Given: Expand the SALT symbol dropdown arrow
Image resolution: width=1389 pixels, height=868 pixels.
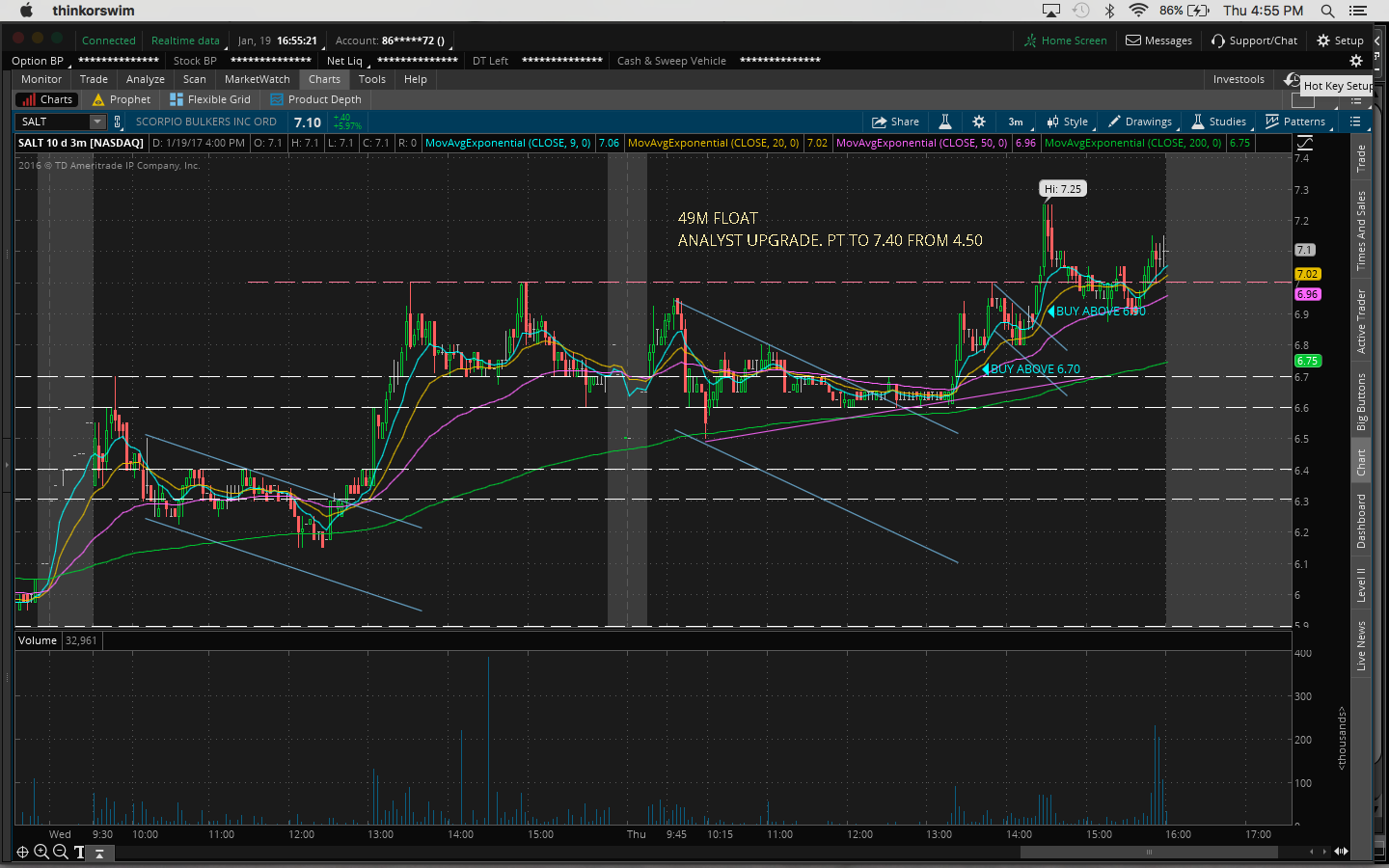Looking at the screenshot, I should click(x=97, y=122).
